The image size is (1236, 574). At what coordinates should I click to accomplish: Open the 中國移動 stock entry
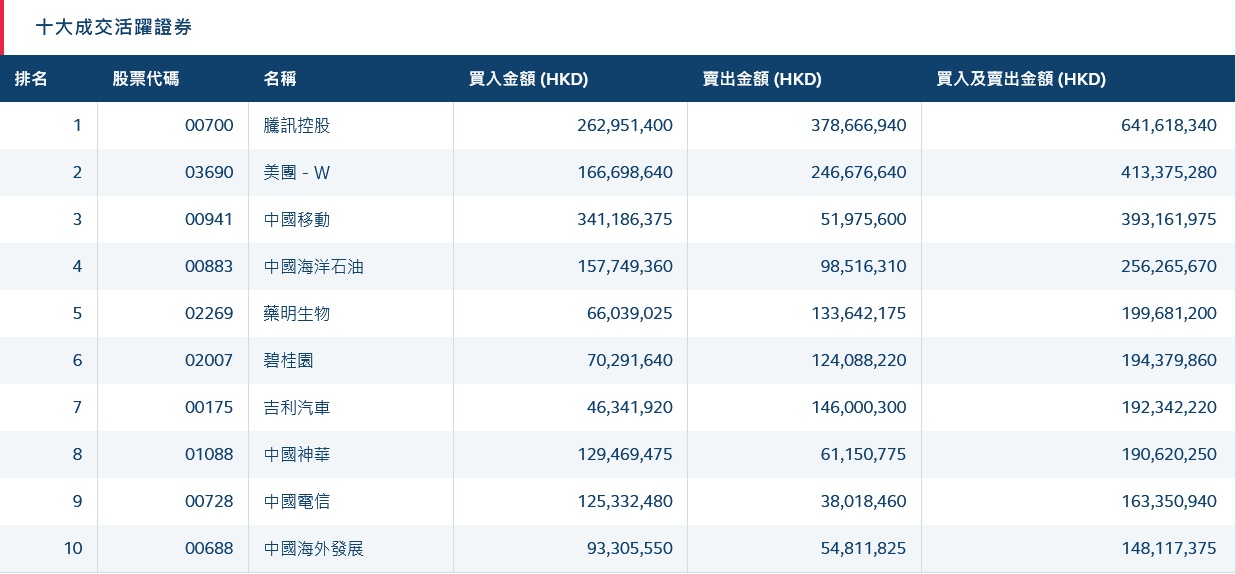pyautogui.click(x=297, y=219)
